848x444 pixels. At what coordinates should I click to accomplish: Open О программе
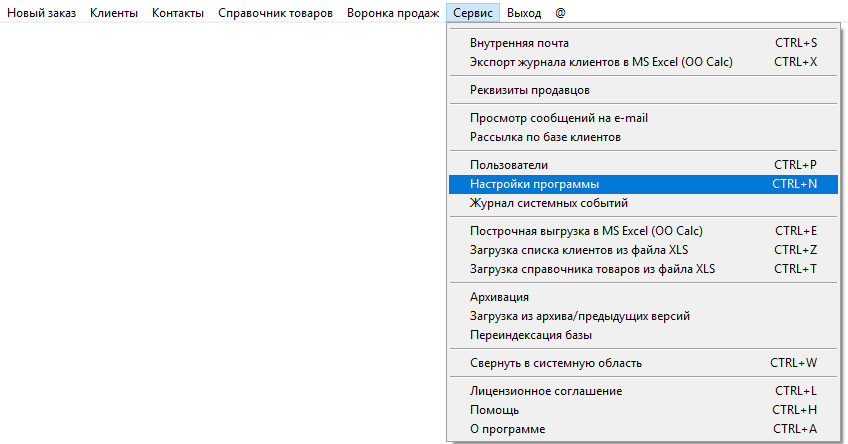pyautogui.click(x=507, y=429)
